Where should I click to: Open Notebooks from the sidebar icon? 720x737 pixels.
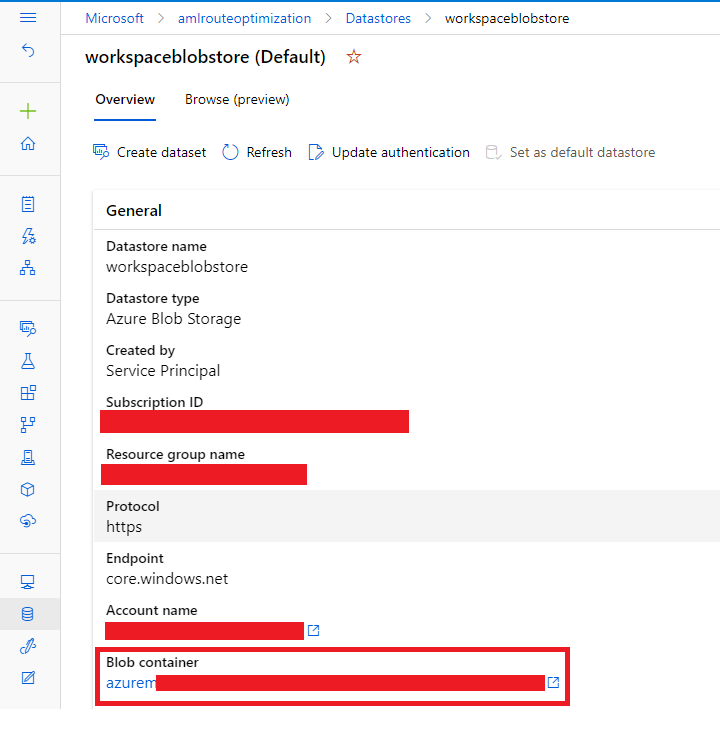click(x=28, y=204)
